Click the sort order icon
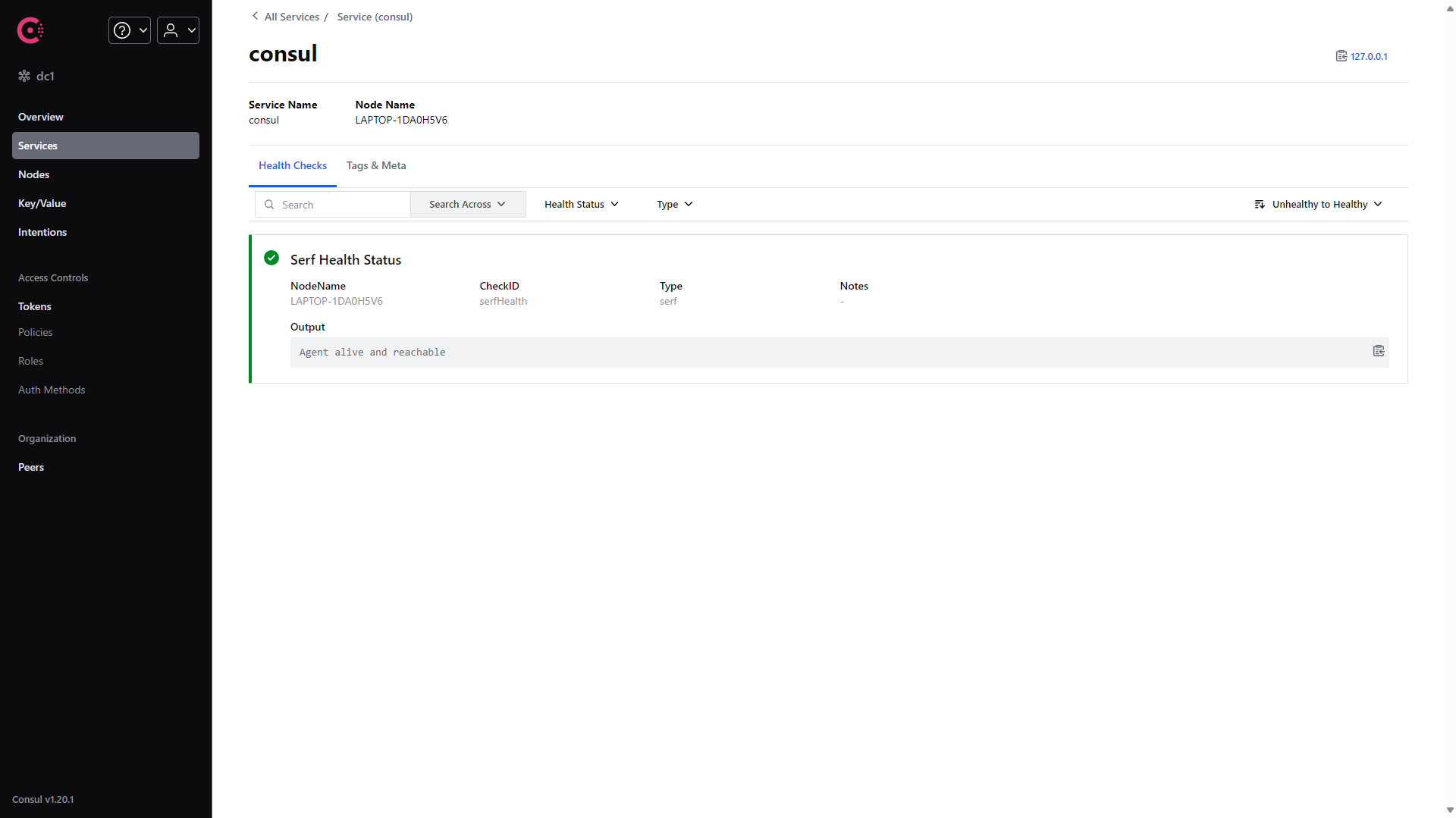Viewport: 1456px width, 818px height. 1260,205
